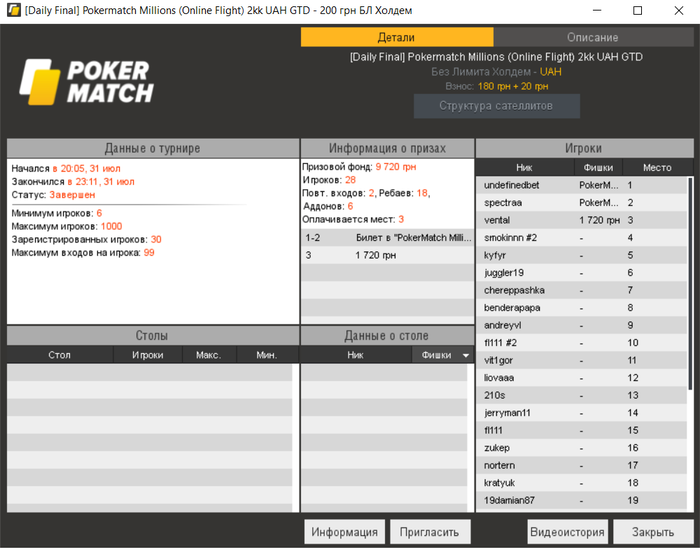Select player undefinedbet

[581, 185]
